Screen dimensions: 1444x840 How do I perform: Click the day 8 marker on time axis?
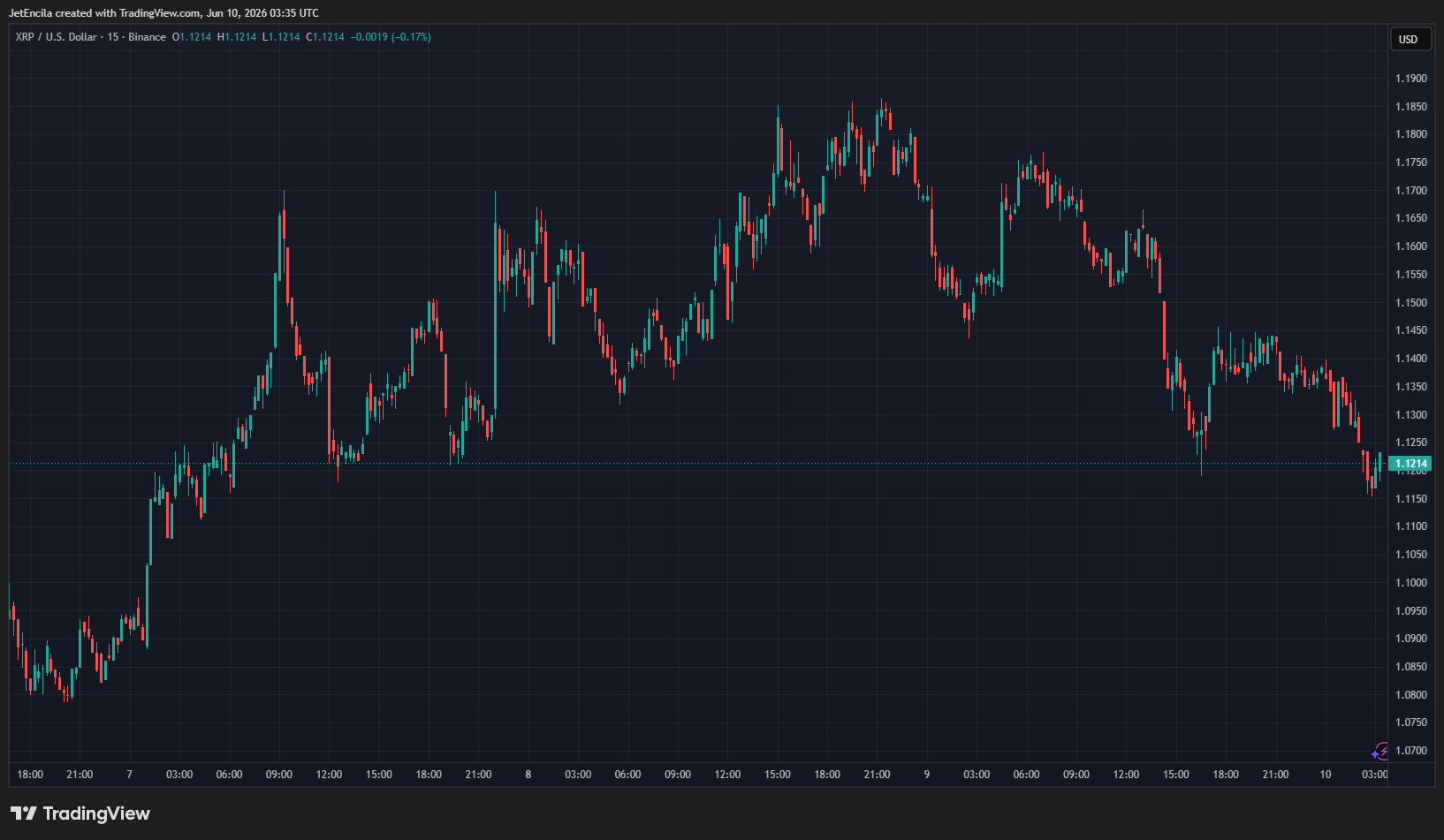(528, 775)
